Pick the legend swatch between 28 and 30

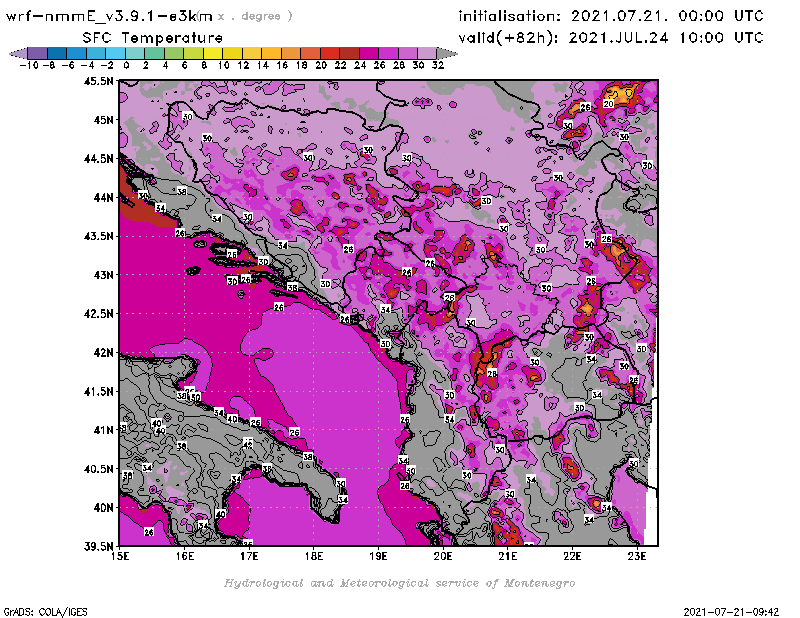tap(407, 54)
